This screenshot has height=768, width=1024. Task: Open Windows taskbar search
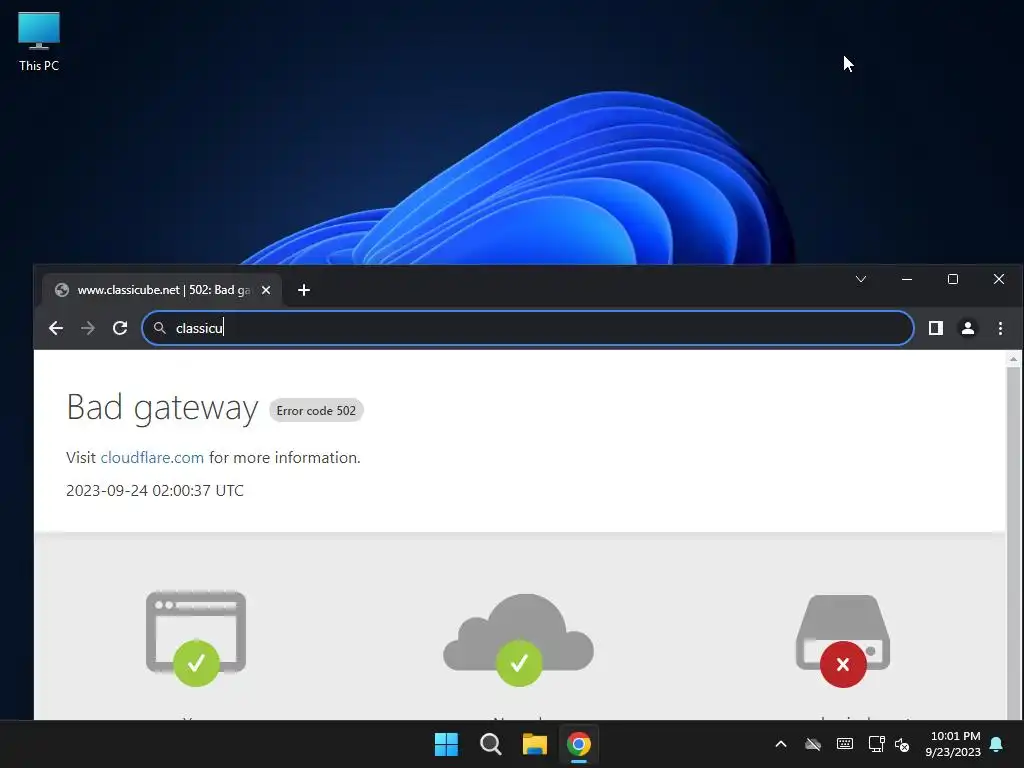[x=490, y=744]
